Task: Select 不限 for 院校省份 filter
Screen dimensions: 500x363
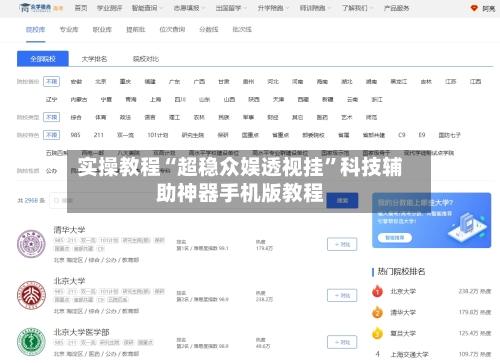Action: tap(51, 81)
